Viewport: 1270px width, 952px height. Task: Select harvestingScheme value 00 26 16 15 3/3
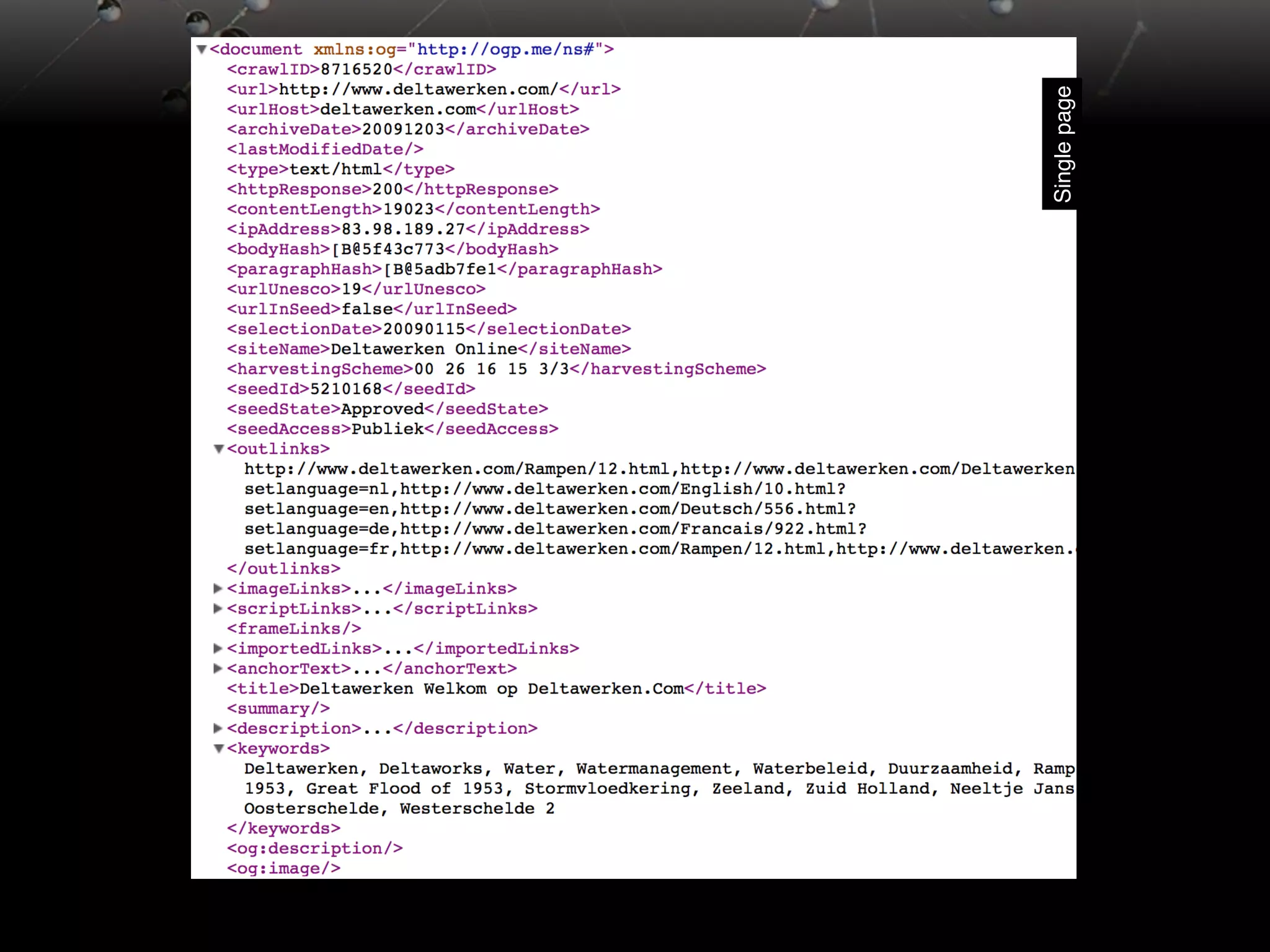[491, 369]
